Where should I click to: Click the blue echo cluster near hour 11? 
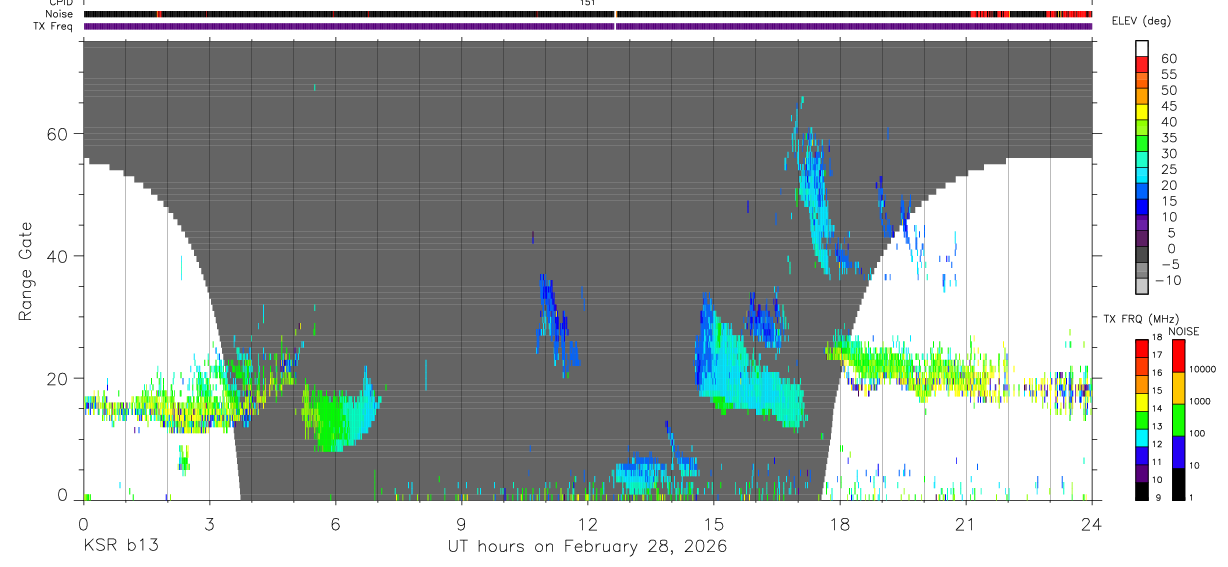coord(556,324)
